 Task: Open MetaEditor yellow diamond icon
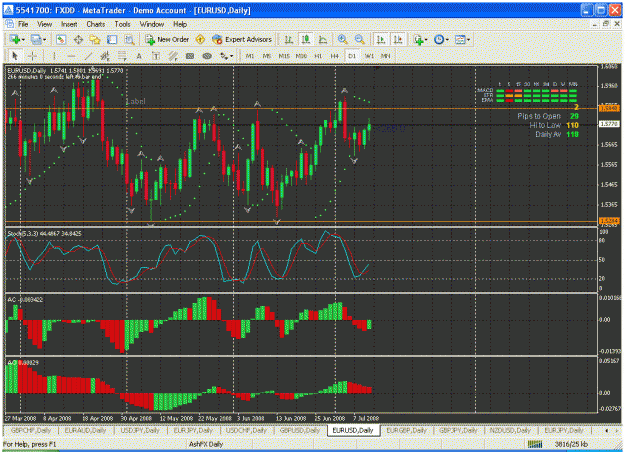click(200, 39)
